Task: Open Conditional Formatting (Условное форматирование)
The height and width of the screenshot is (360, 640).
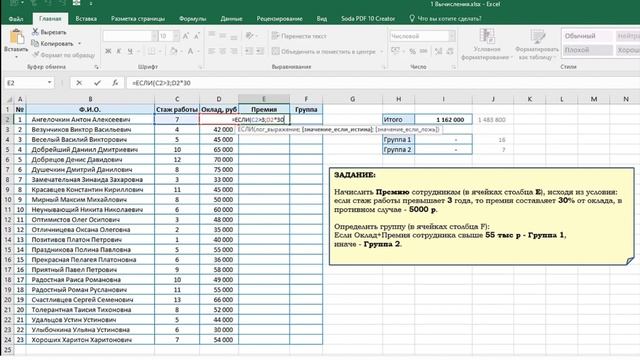Action: pyautogui.click(x=487, y=45)
